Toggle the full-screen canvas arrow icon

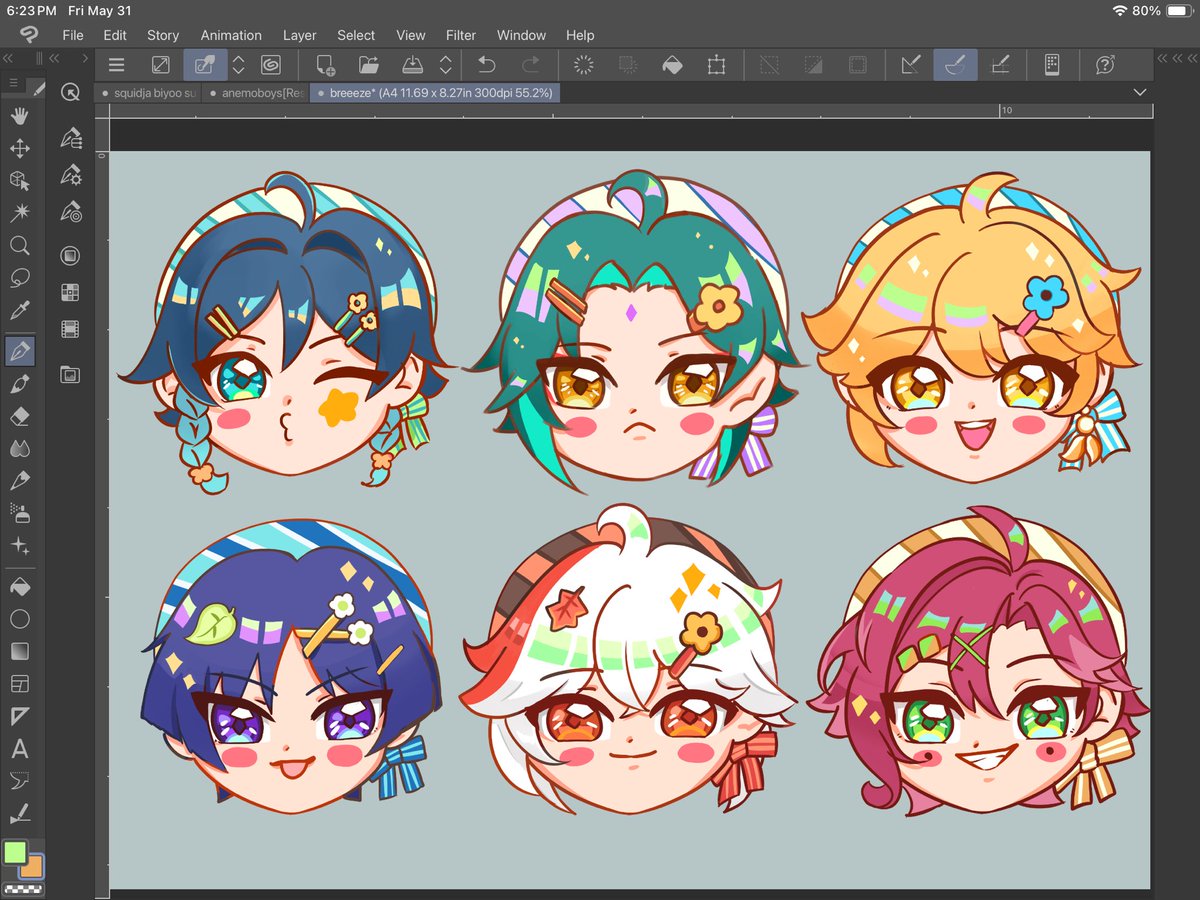(160, 65)
